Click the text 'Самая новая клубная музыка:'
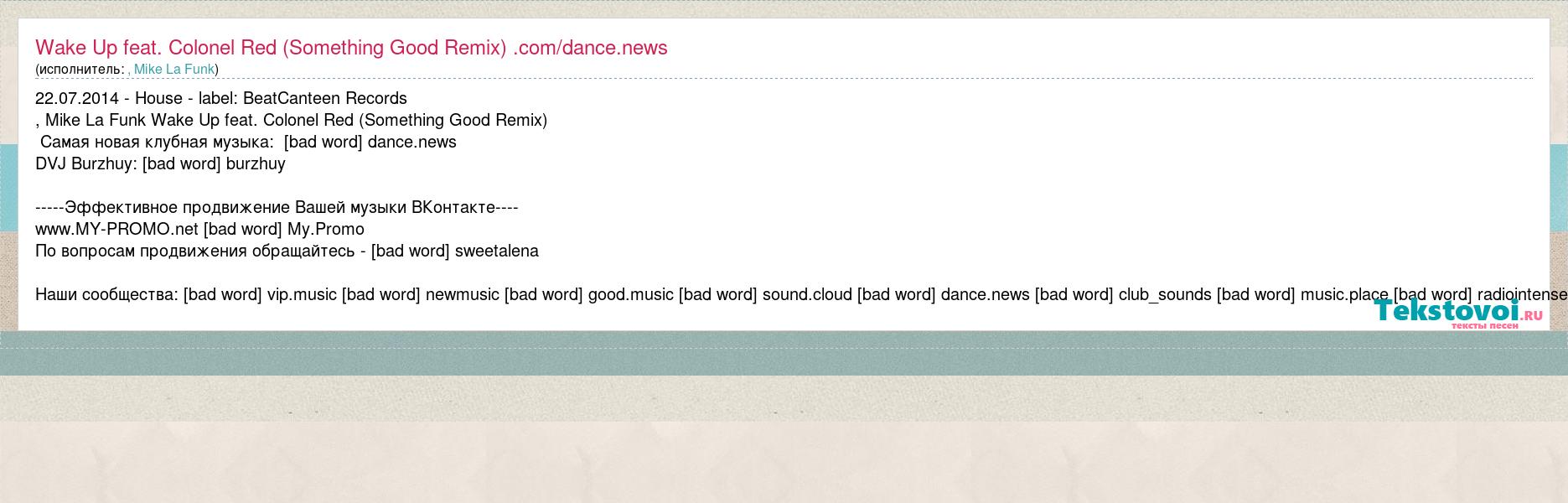 [158, 142]
